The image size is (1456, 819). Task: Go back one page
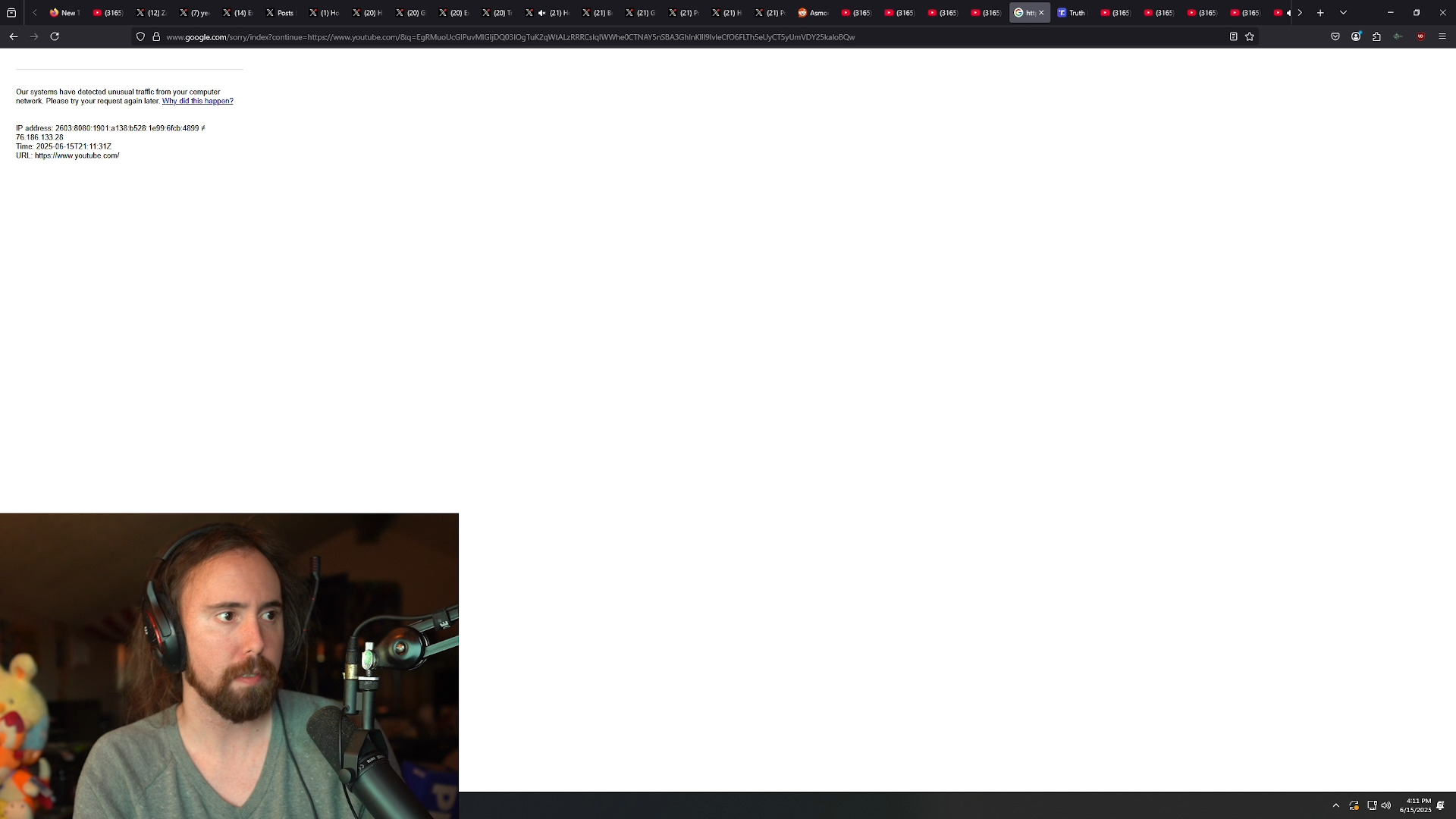pos(14,36)
